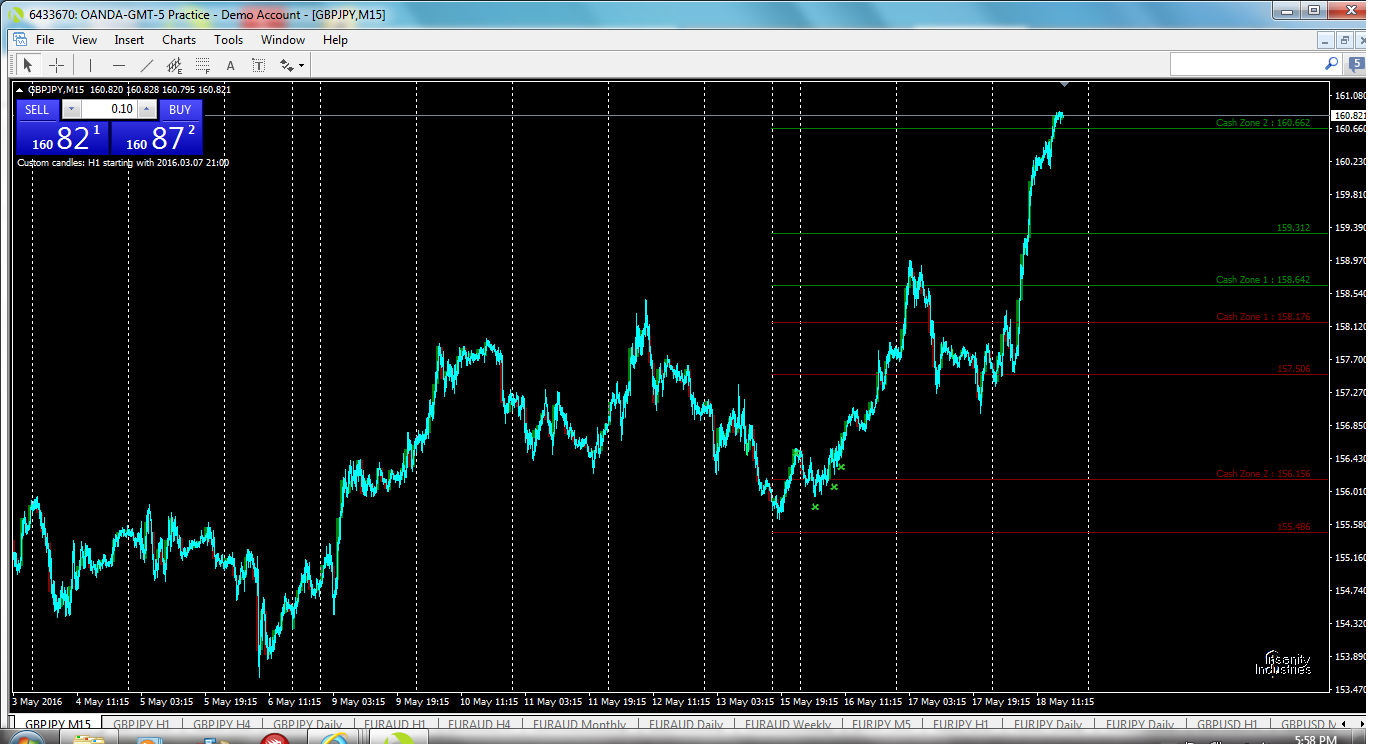Select the trendline drawing tool
This screenshot has height=744, width=1382.
[147, 65]
